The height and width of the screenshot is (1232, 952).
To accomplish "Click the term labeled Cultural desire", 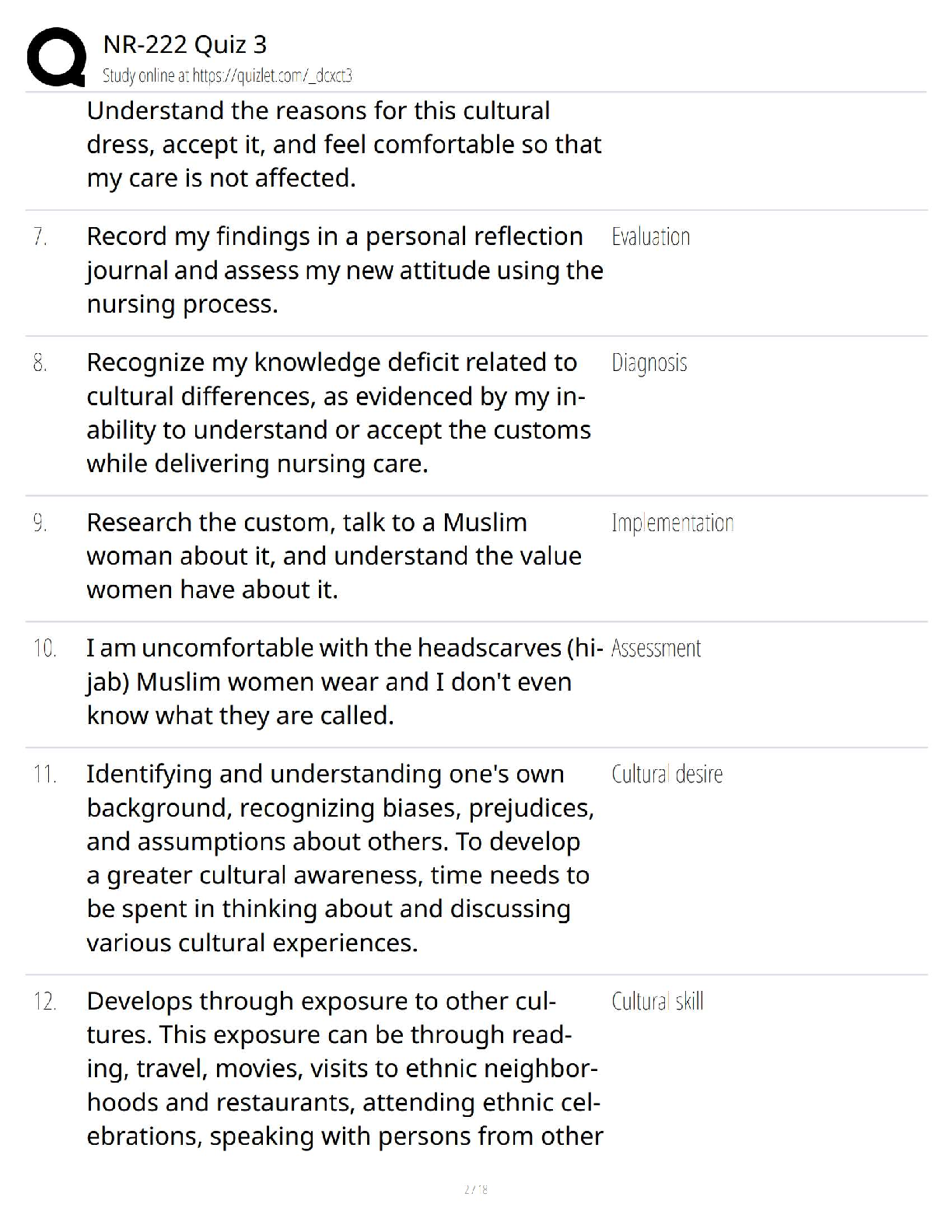I will [667, 774].
